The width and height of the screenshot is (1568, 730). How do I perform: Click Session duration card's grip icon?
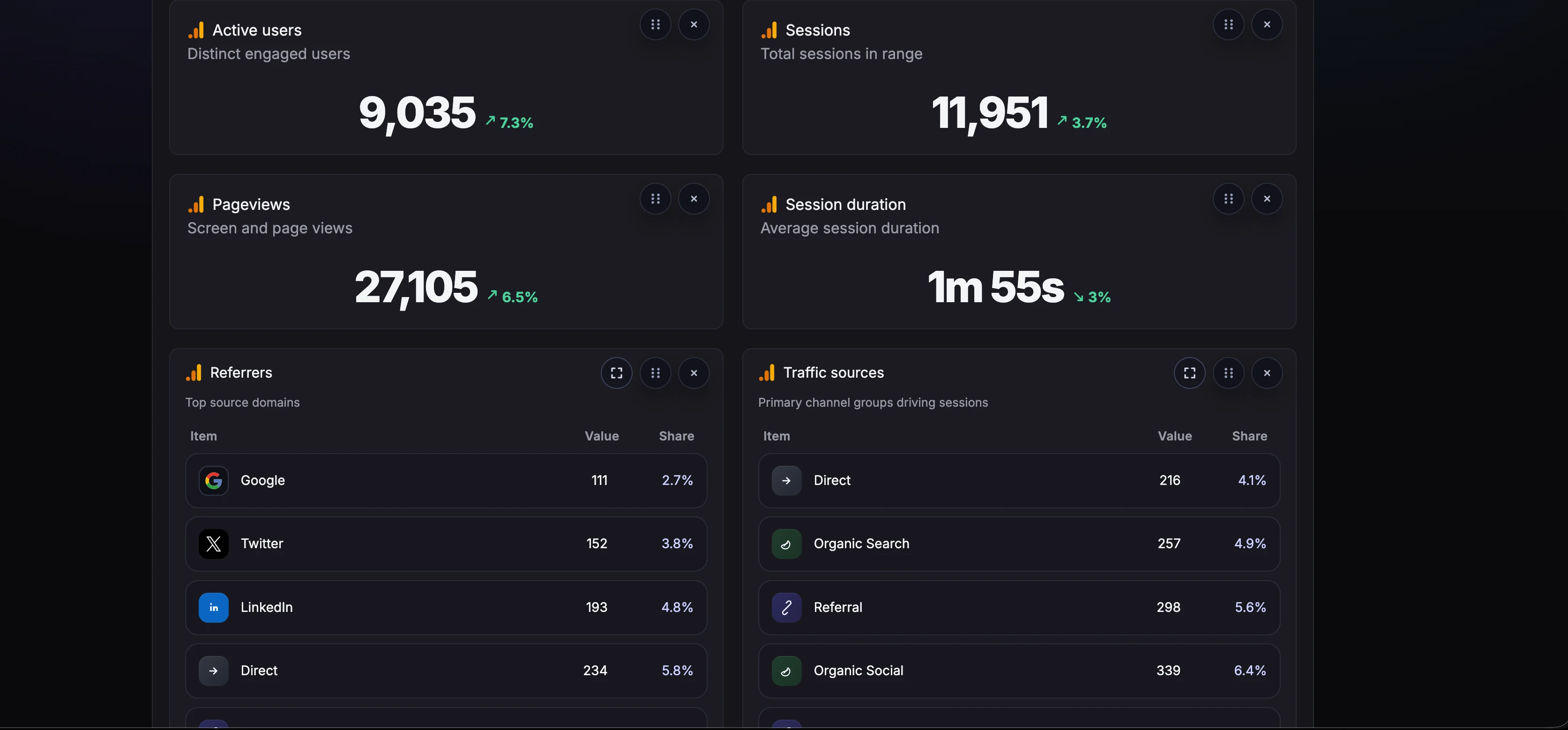point(1228,199)
